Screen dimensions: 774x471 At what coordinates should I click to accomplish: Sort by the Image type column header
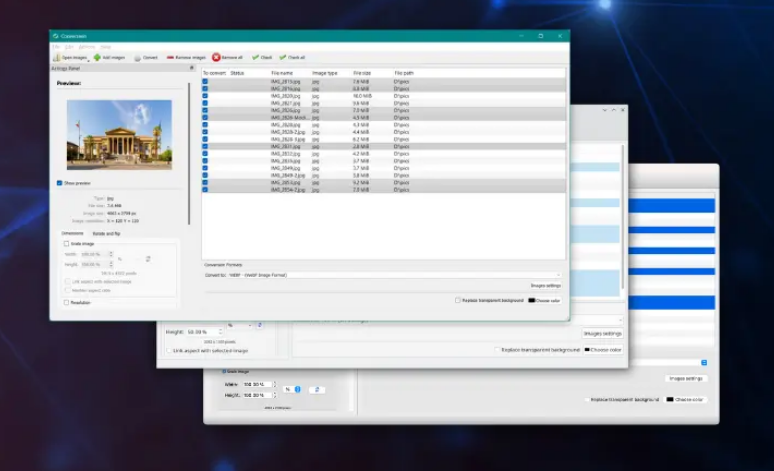(x=325, y=73)
